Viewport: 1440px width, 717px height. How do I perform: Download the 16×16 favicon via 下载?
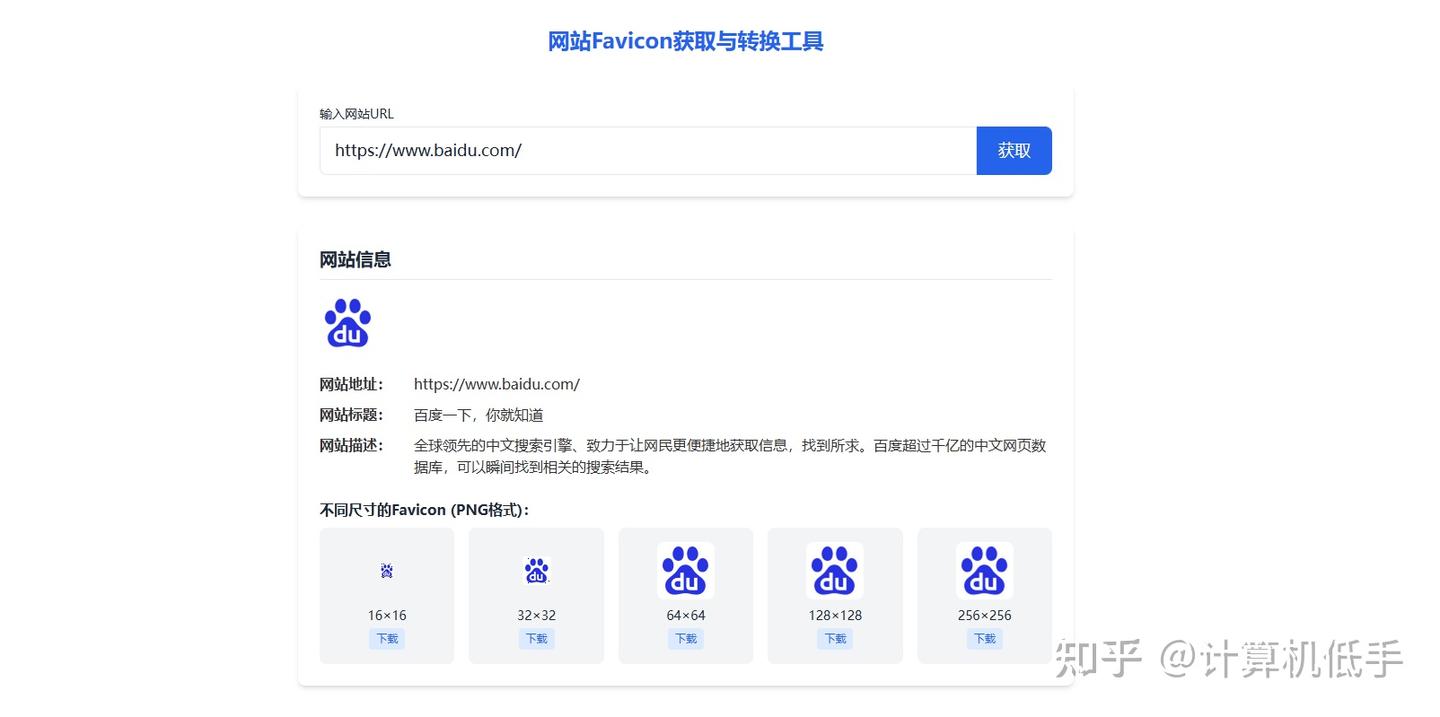tap(386, 638)
